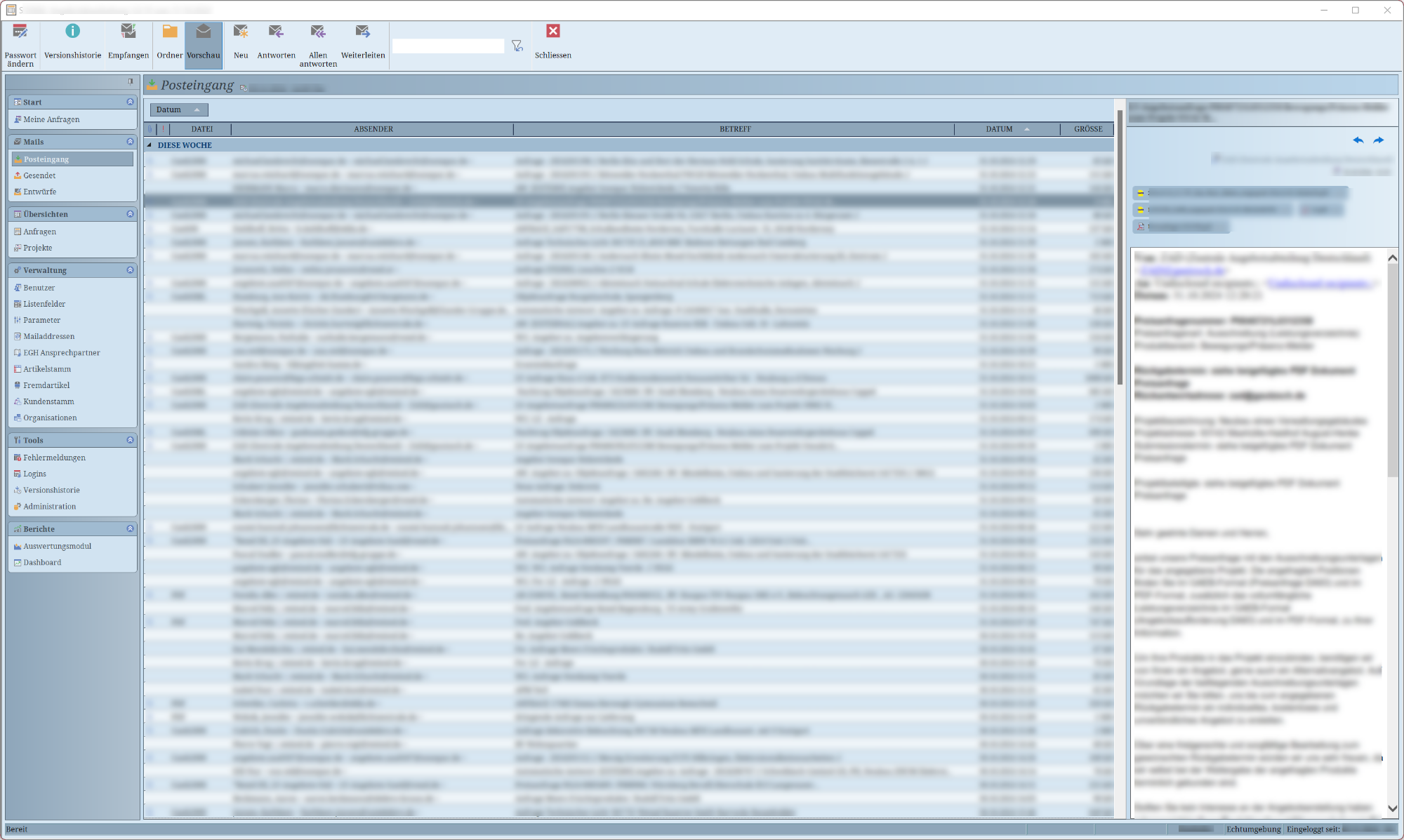Click the Empfangen mail icon
The height and width of the screenshot is (840, 1404).
click(x=128, y=32)
